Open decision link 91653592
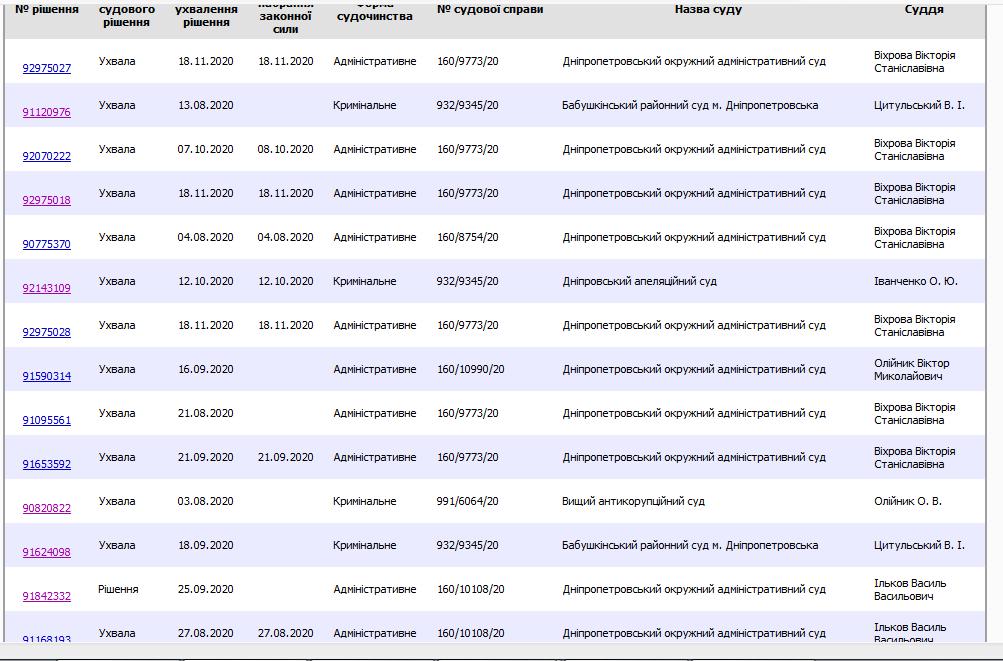 click(x=47, y=465)
